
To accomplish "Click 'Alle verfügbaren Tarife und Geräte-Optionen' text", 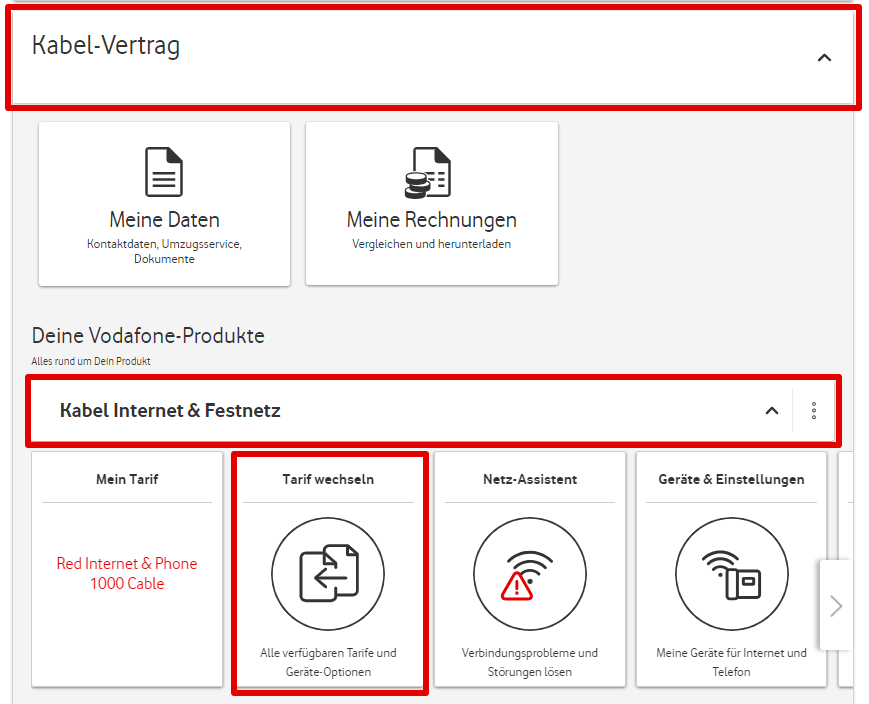I will (328, 662).
